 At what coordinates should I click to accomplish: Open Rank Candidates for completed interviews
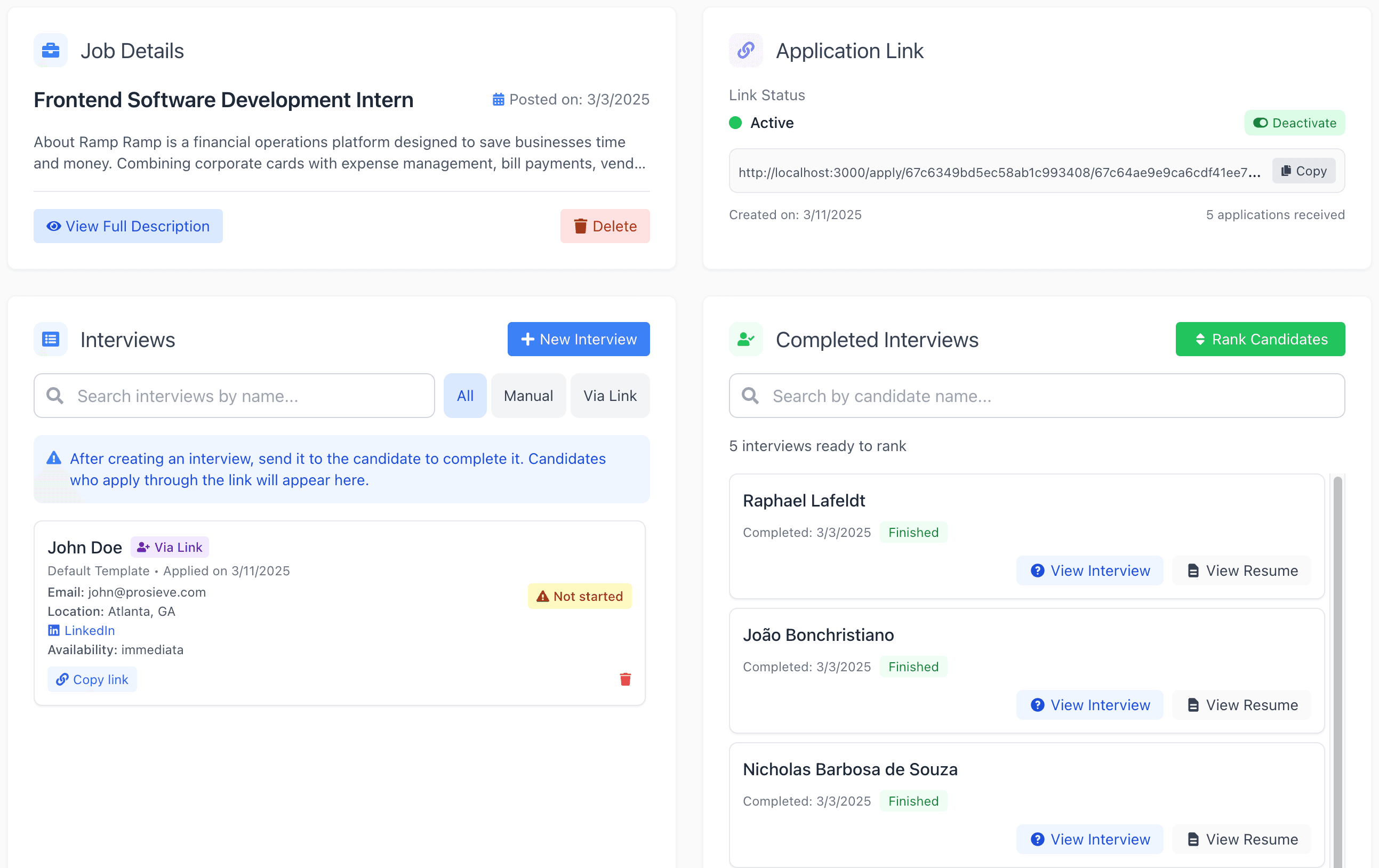pos(1260,339)
